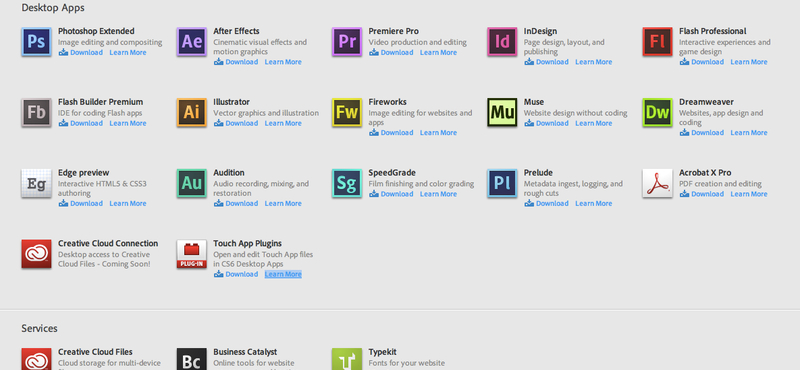Download Edge preview
800x370 pixels.
(81, 203)
